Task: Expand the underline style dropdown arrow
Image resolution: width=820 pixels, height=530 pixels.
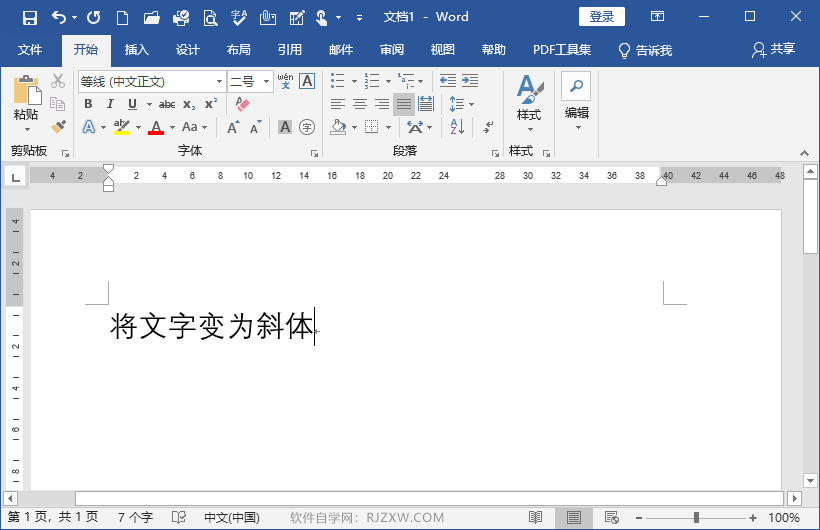Action: coord(149,104)
